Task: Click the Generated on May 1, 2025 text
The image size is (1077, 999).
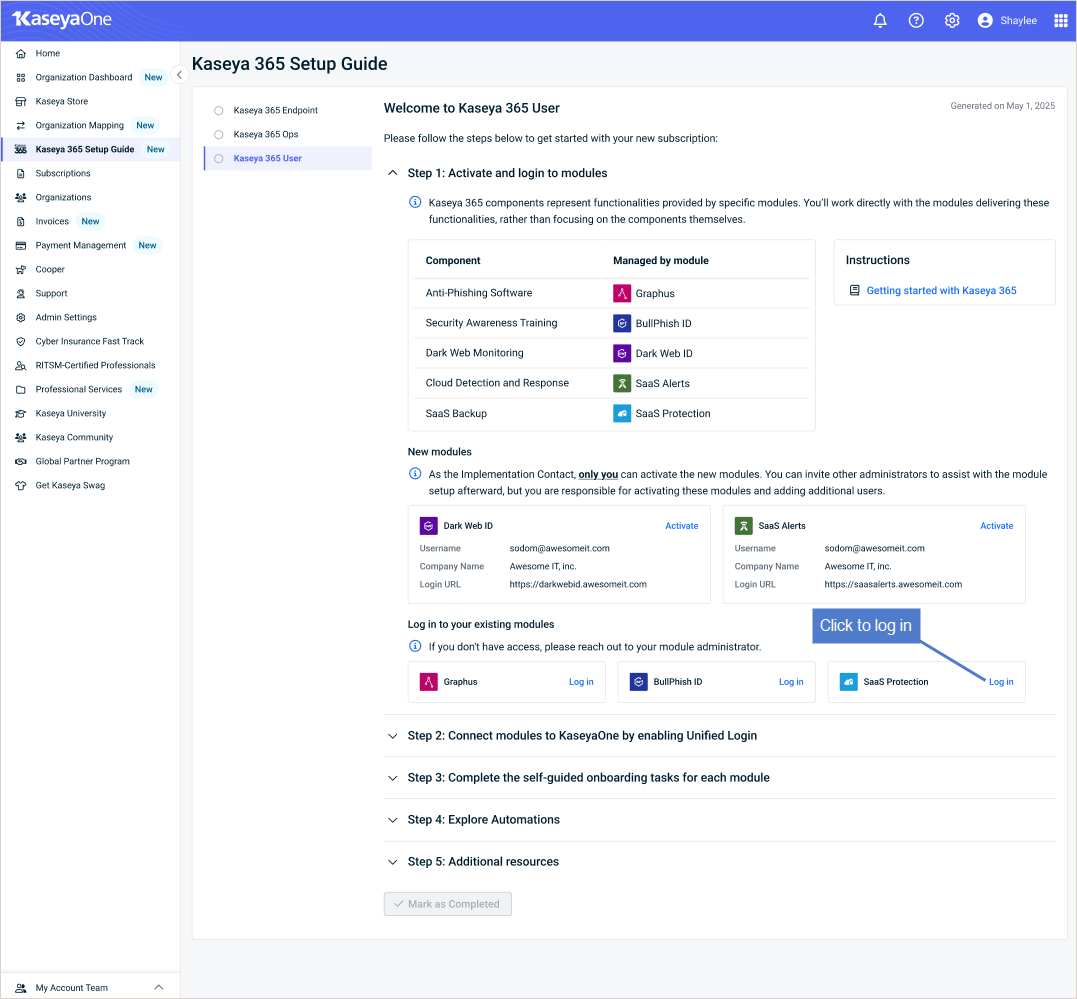Action: (1002, 106)
